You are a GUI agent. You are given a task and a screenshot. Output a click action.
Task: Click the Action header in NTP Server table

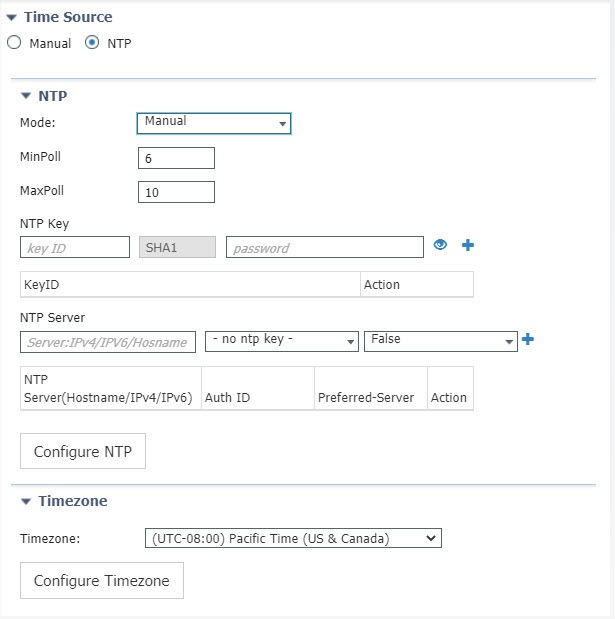450,388
